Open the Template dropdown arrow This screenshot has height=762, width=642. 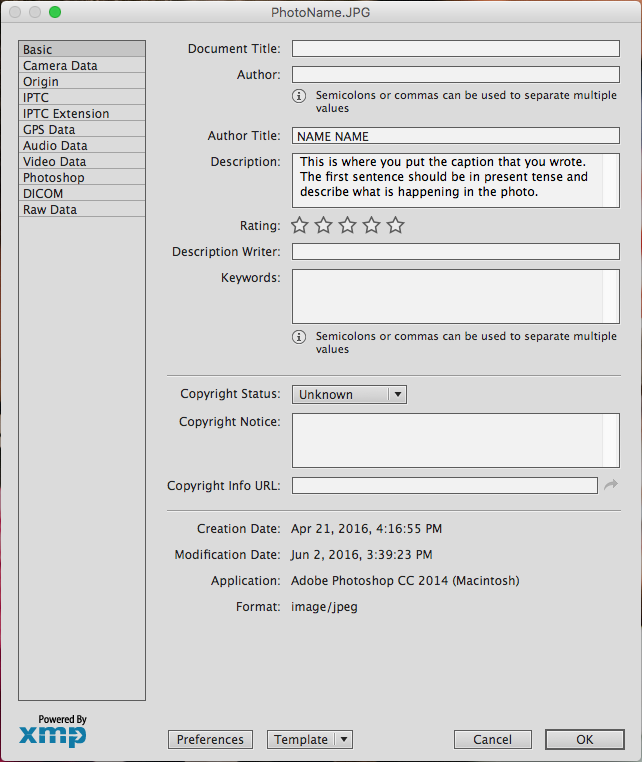344,740
